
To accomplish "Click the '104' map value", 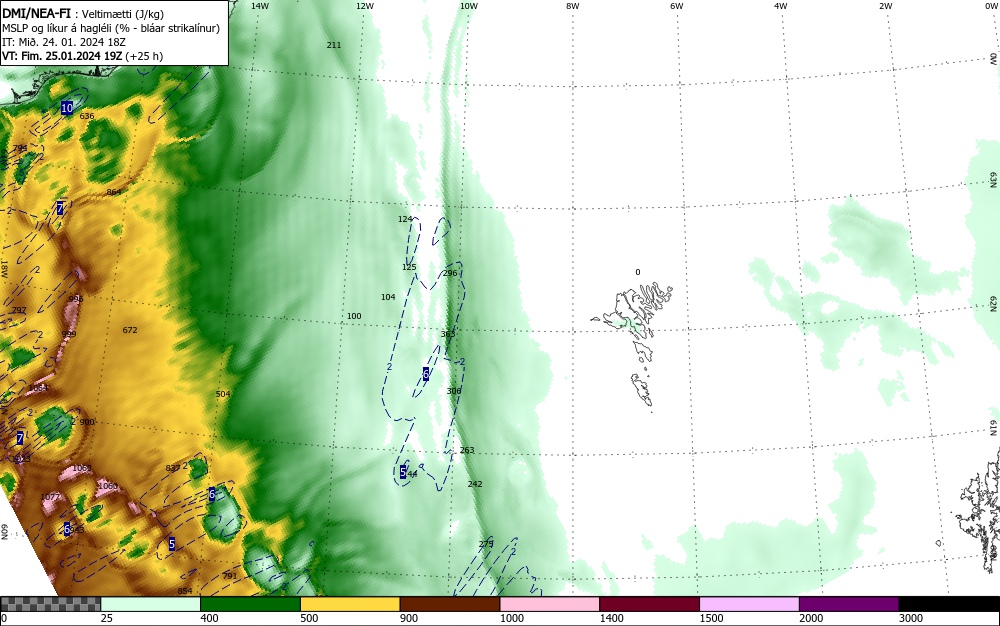I will [388, 297].
